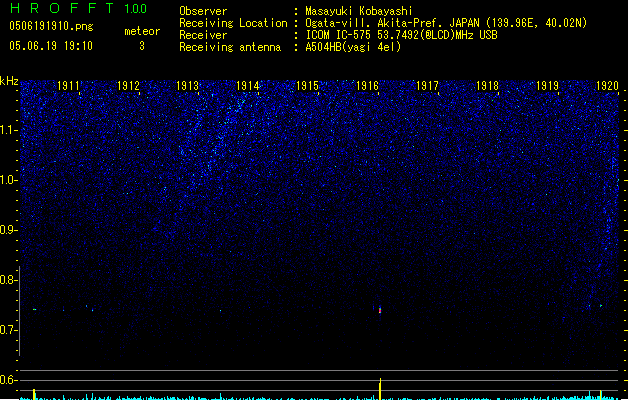Click the 1.1 frequency axis label
The image size is (629, 400).
pos(8,130)
